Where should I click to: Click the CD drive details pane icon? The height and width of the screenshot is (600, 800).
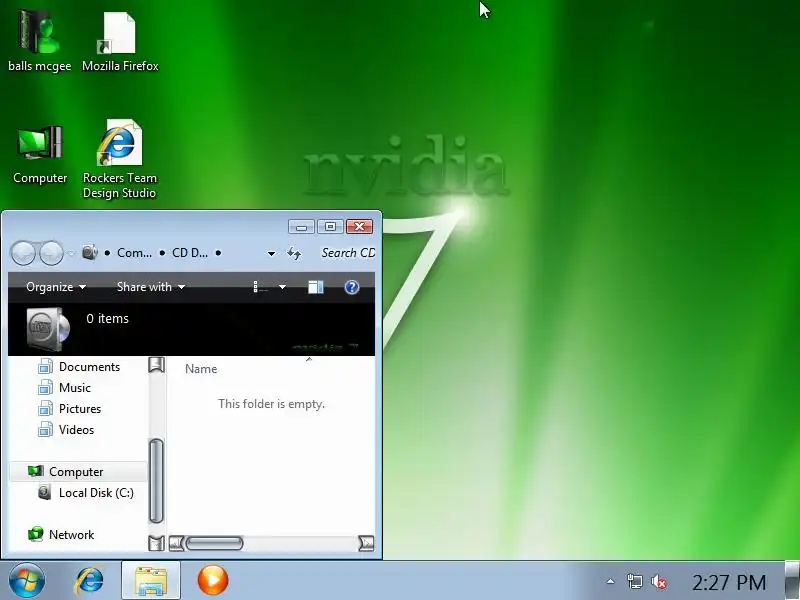tap(48, 330)
